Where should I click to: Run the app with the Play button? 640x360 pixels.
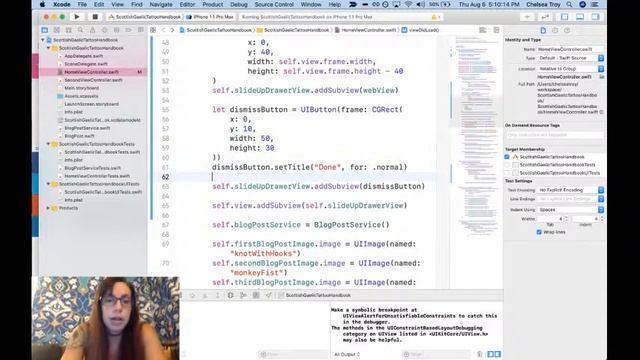pyautogui.click(x=77, y=17)
